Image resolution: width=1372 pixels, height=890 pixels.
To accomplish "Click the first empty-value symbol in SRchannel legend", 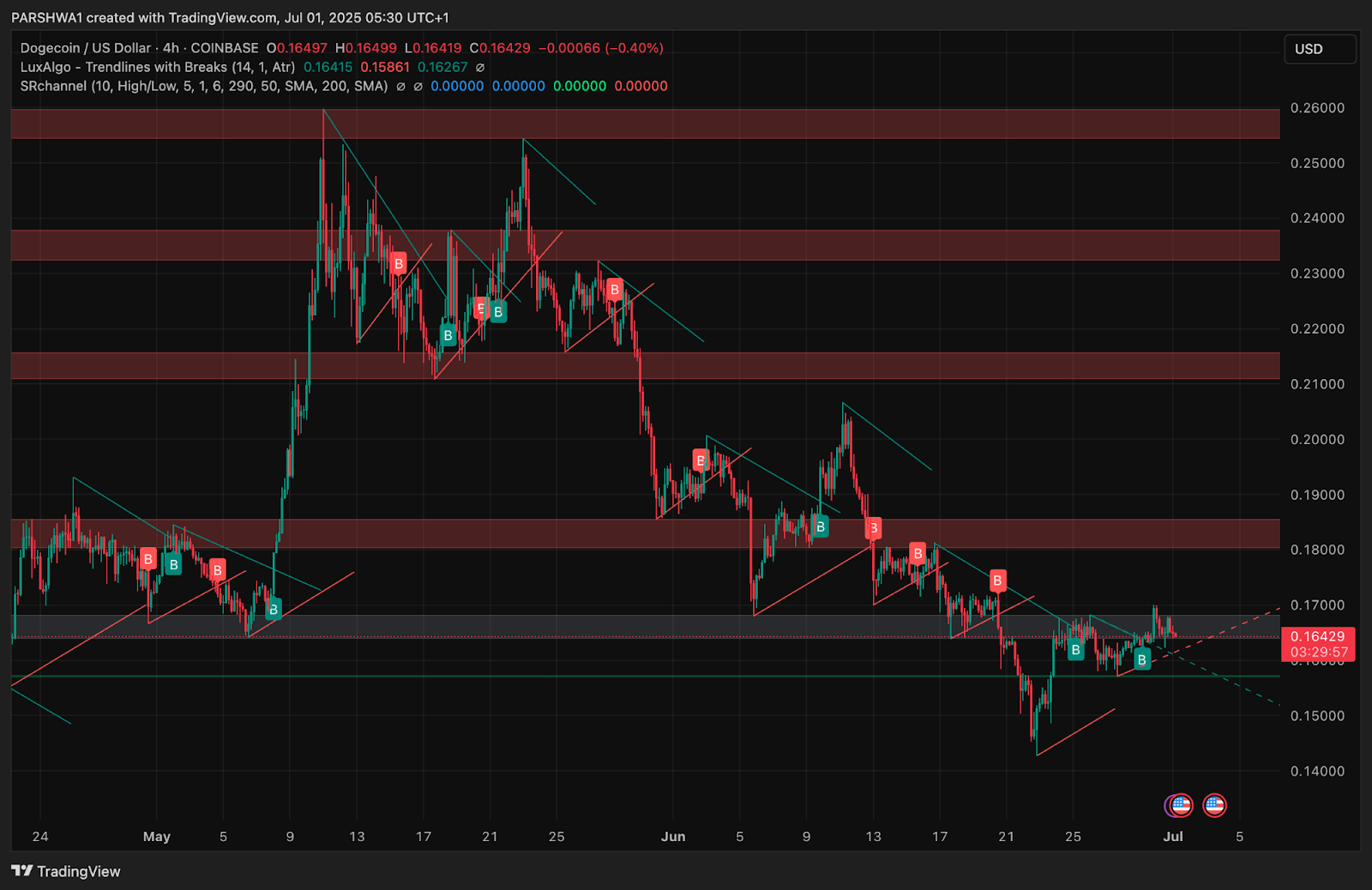I will 400,86.
